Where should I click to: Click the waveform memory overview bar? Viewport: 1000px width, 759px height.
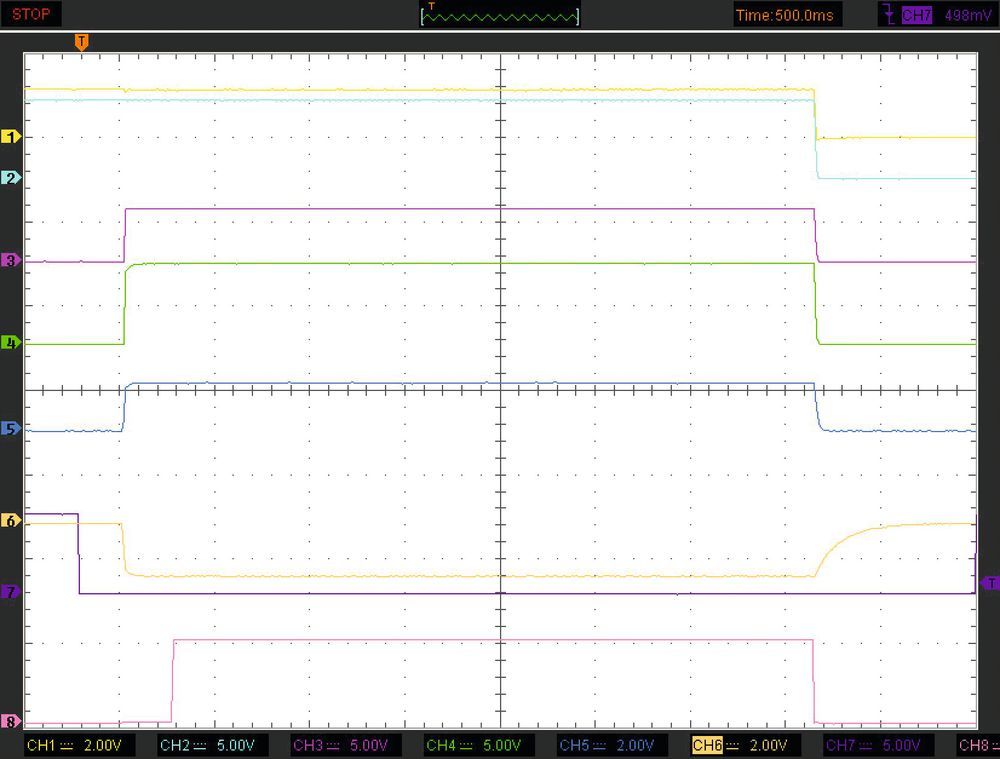(500, 15)
